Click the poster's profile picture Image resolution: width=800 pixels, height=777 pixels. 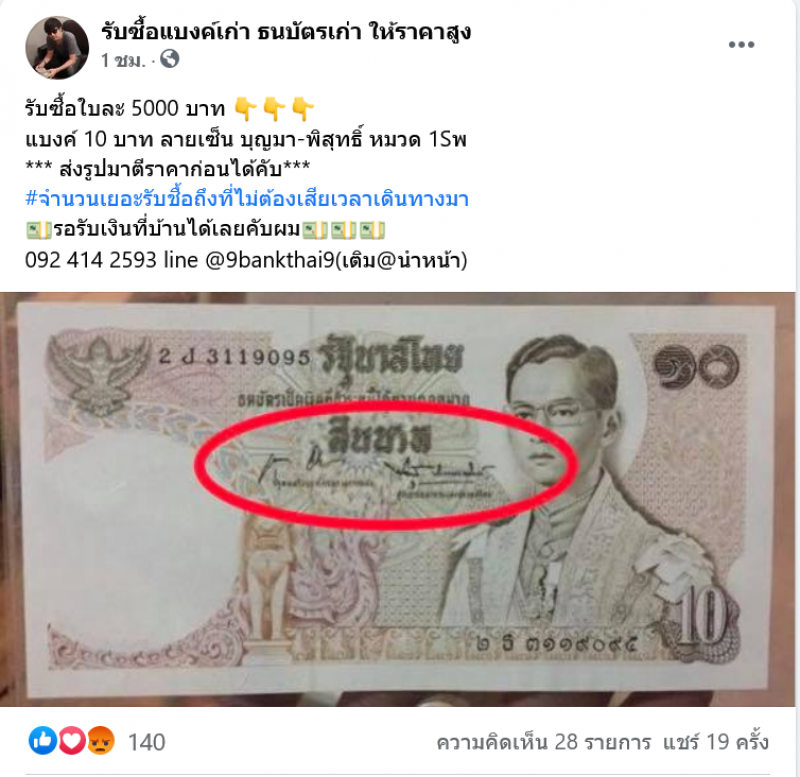pos(57,47)
